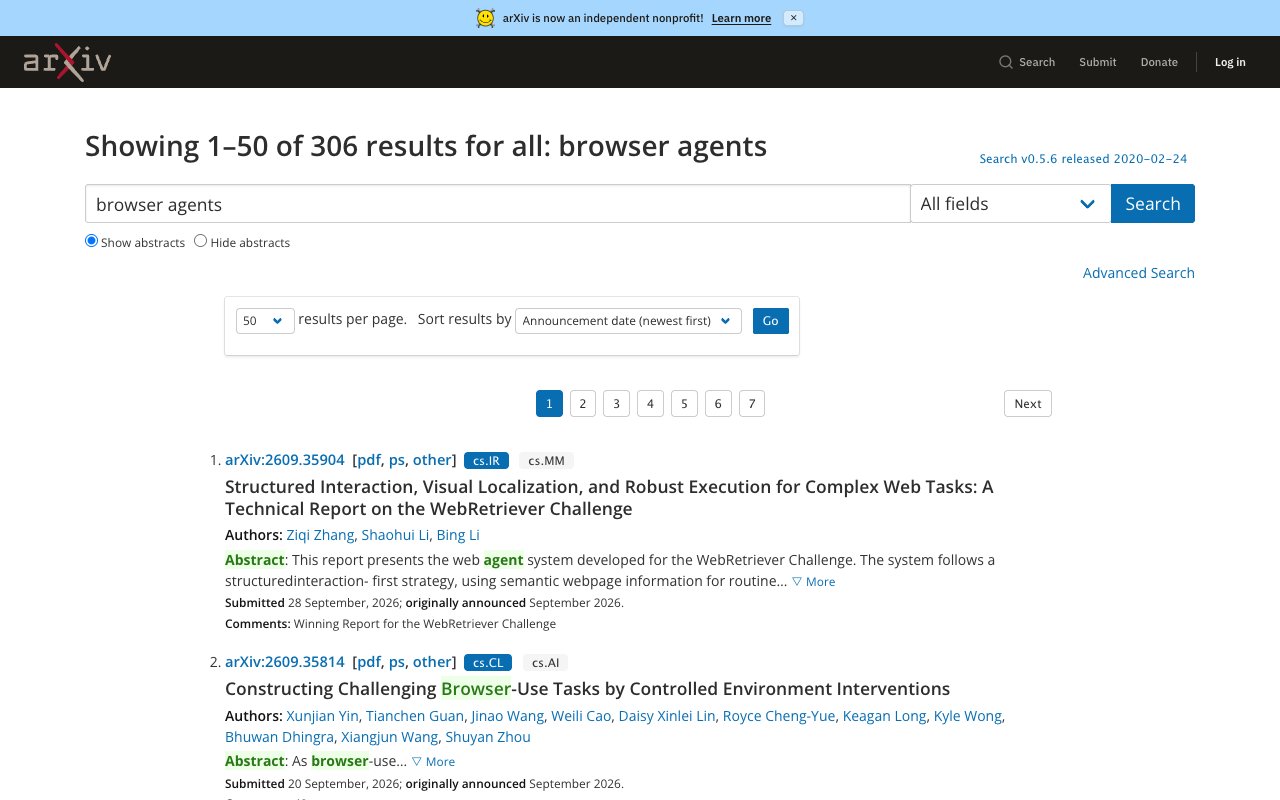Screen dimensions: 1280x800
Task: Open the Sort results by dropdown
Action: [628, 321]
